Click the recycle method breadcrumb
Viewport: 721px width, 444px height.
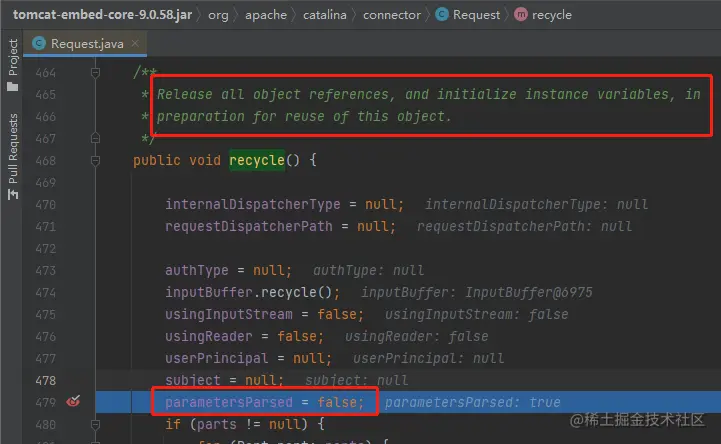click(x=551, y=15)
